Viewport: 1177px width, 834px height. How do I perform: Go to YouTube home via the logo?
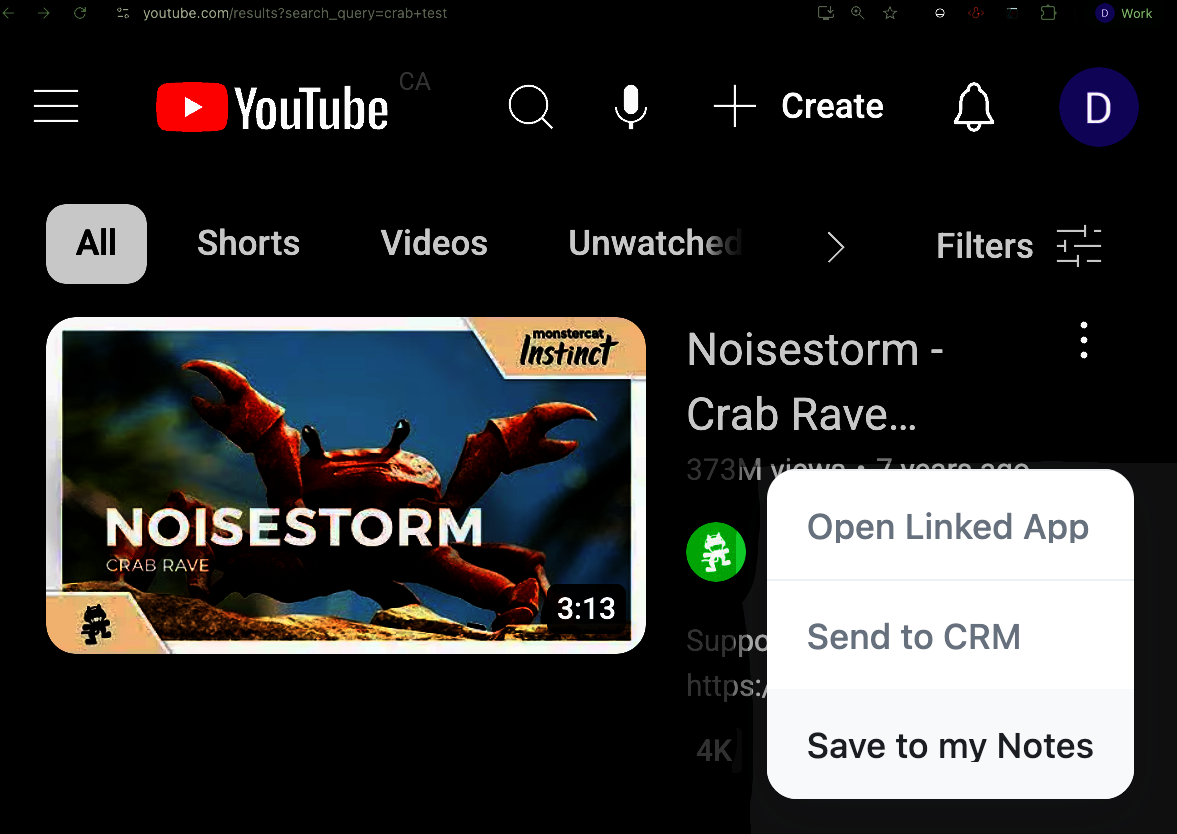272,108
